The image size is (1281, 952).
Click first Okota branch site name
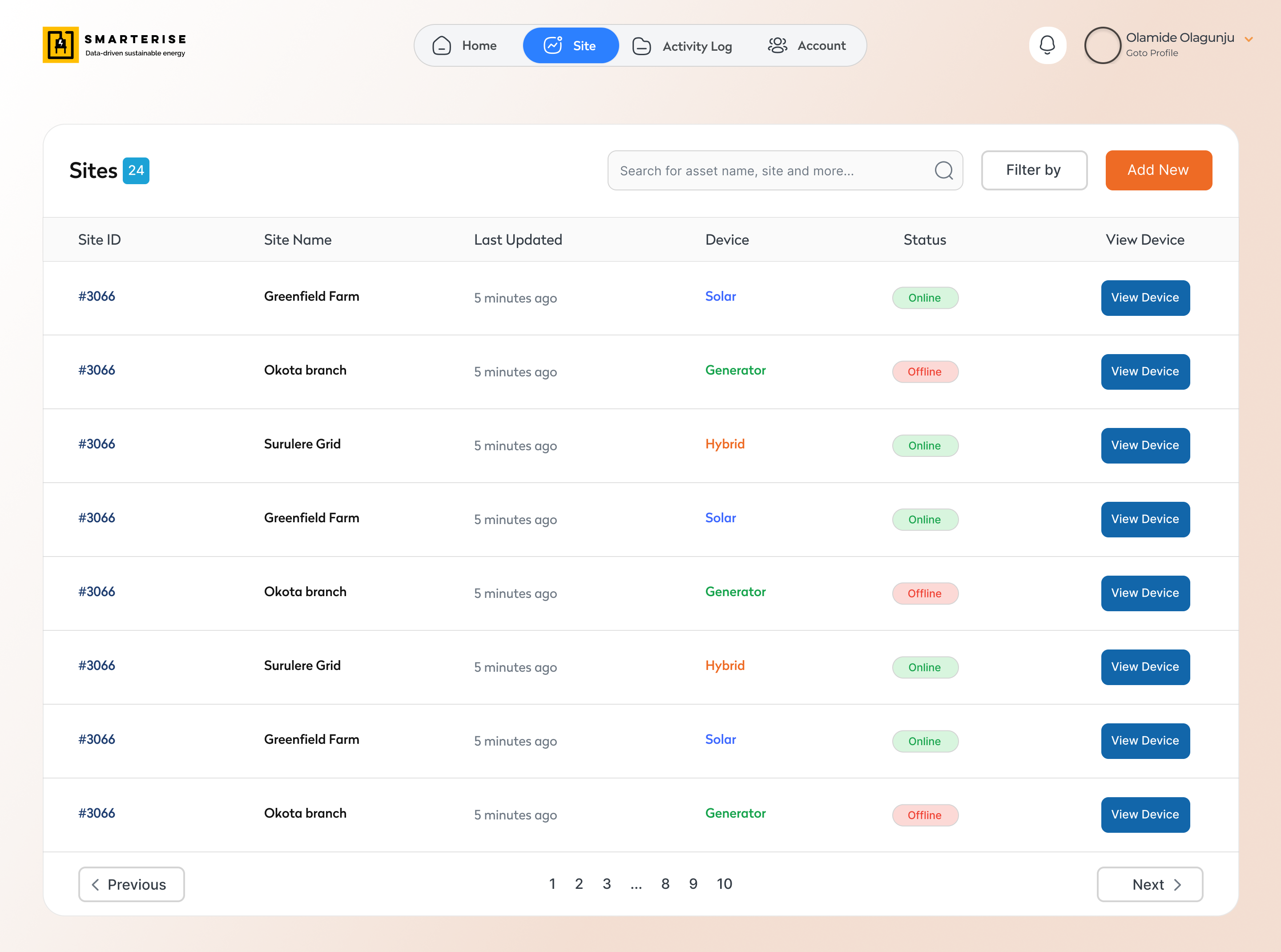click(305, 370)
